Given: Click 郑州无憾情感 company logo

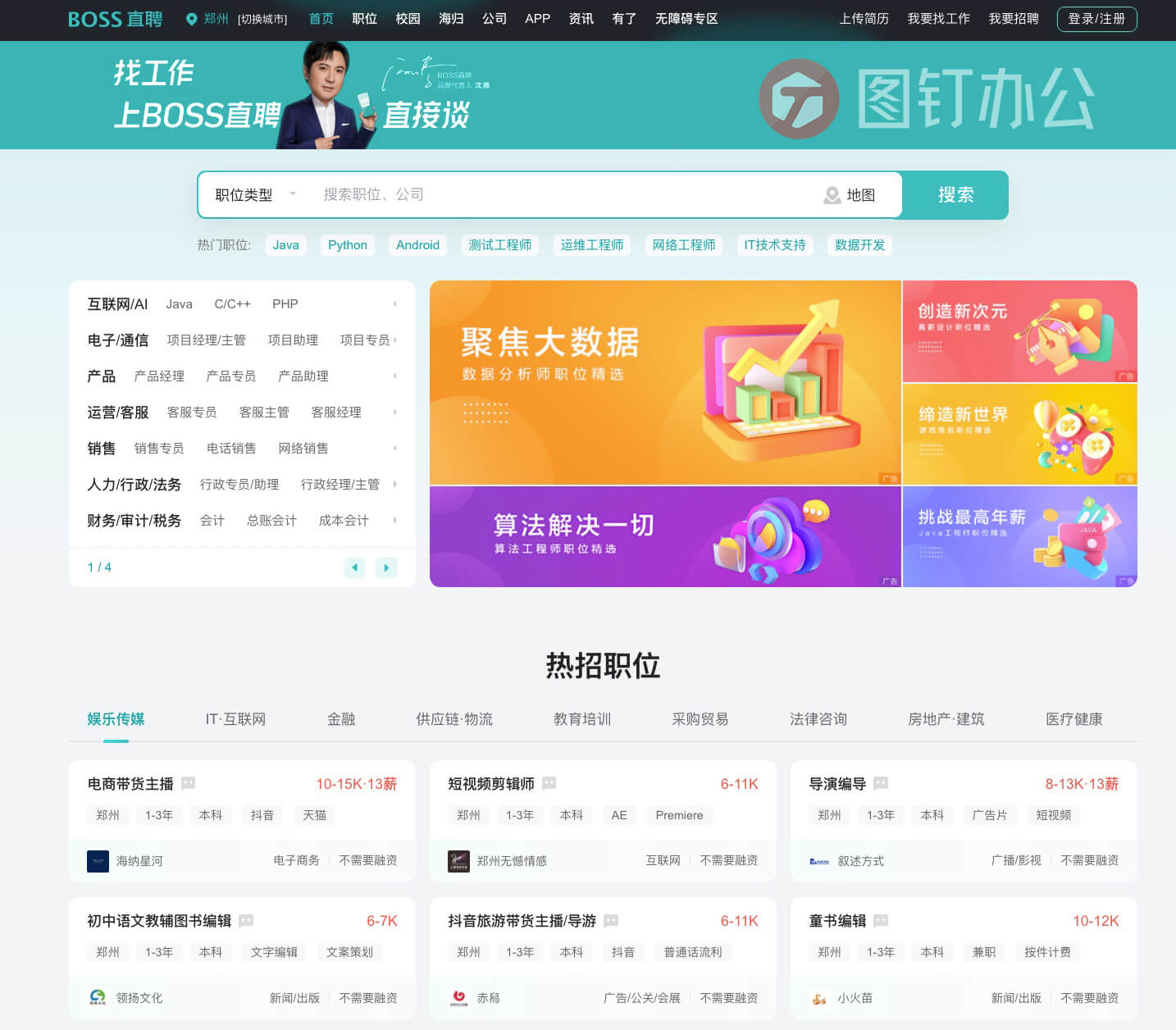Looking at the screenshot, I should (x=458, y=861).
